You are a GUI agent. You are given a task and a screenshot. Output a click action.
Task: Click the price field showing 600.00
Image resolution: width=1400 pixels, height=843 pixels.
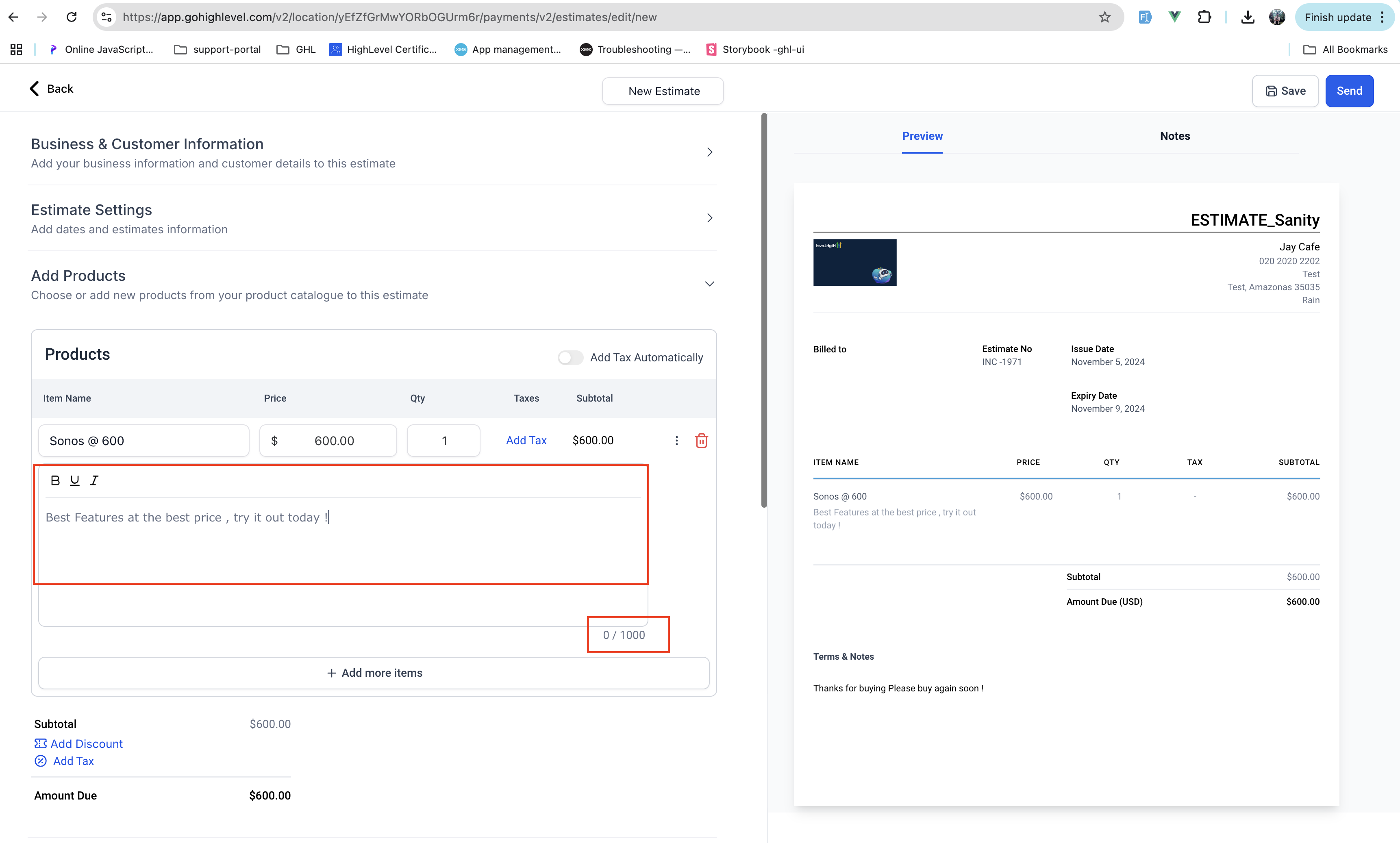(x=328, y=441)
